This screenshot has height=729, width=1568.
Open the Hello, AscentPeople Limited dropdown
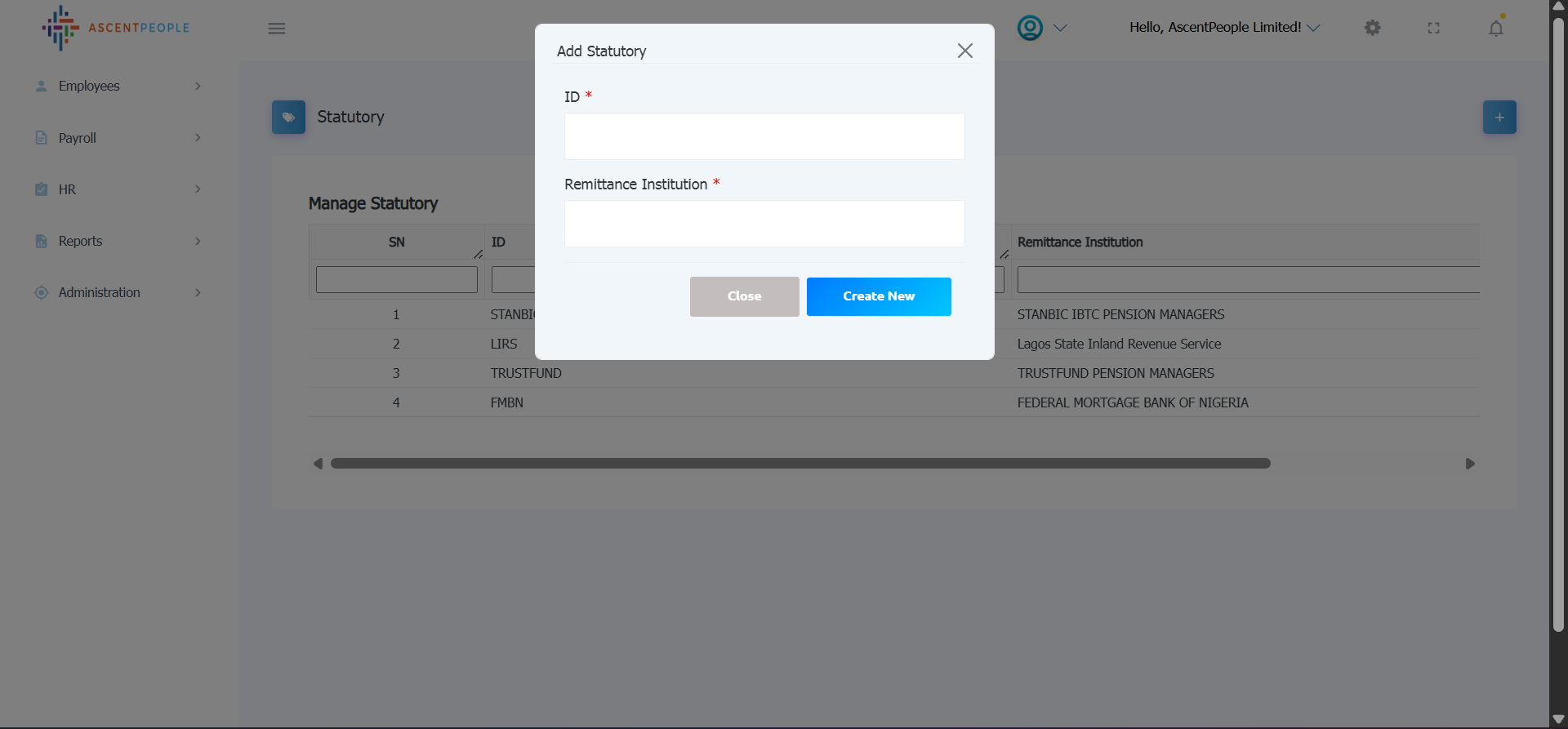pos(1223,28)
